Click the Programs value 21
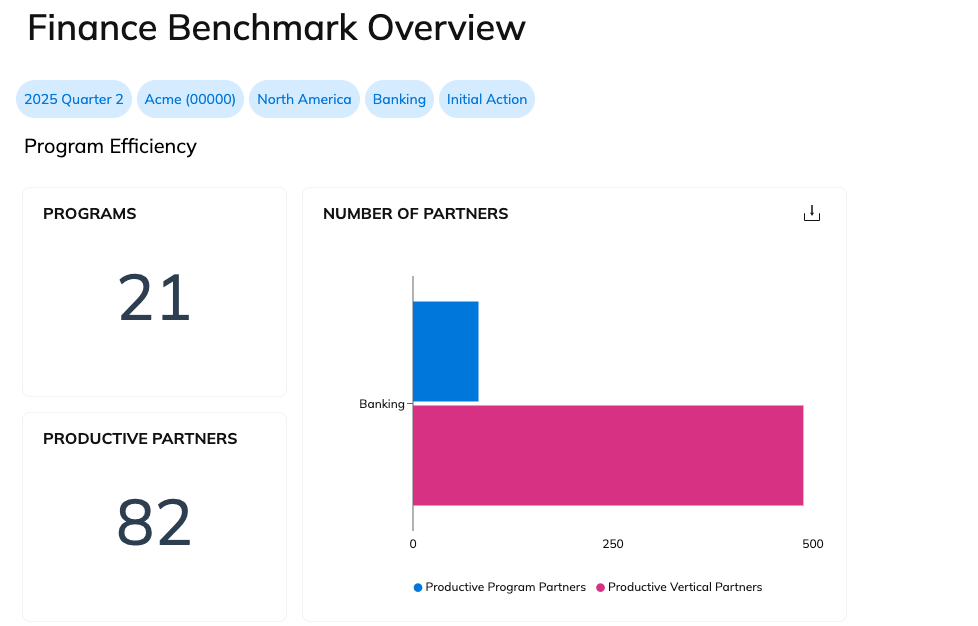Image resolution: width=978 pixels, height=626 pixels. pos(154,299)
